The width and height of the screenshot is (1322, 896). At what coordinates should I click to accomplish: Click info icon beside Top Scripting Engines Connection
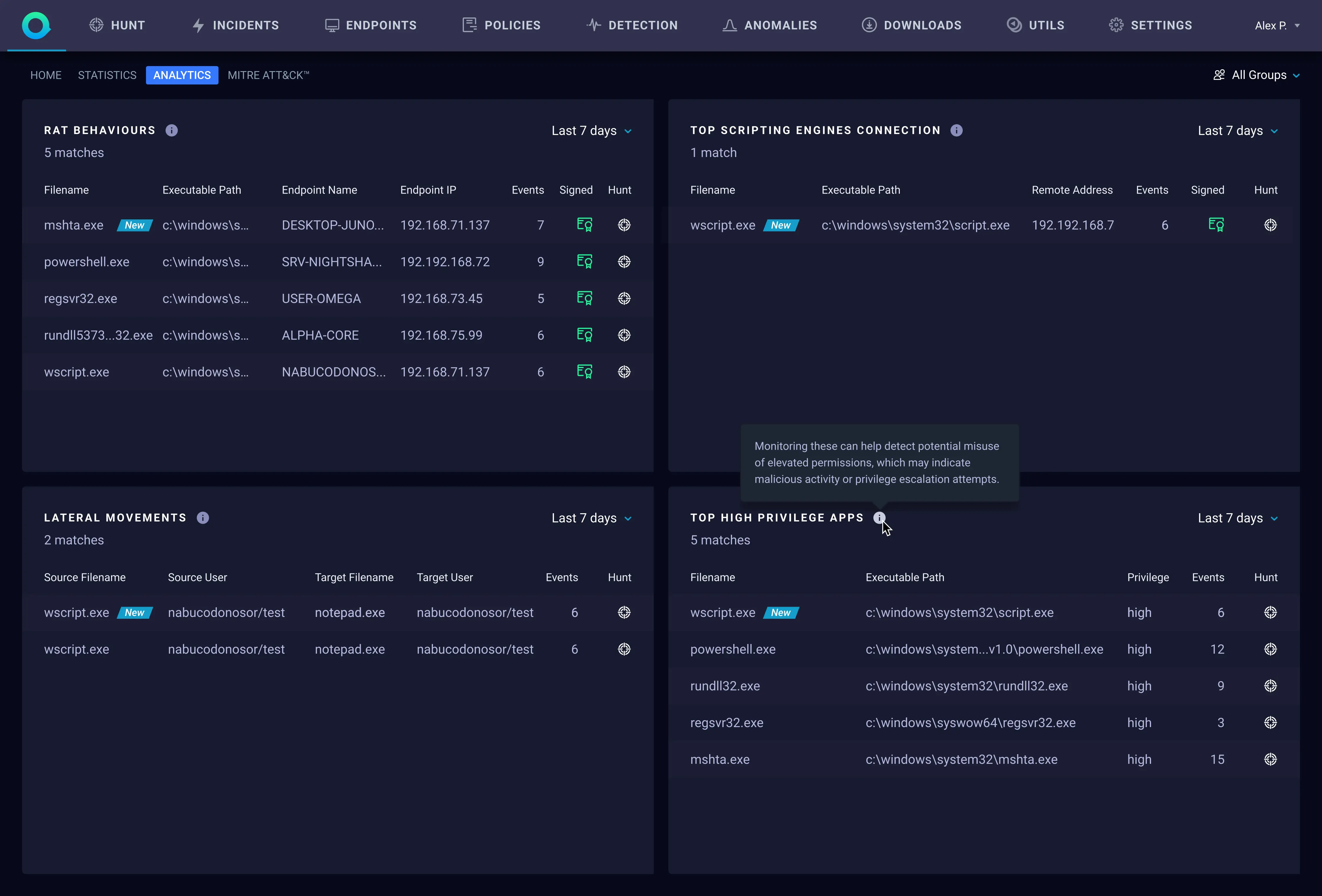pyautogui.click(x=957, y=130)
